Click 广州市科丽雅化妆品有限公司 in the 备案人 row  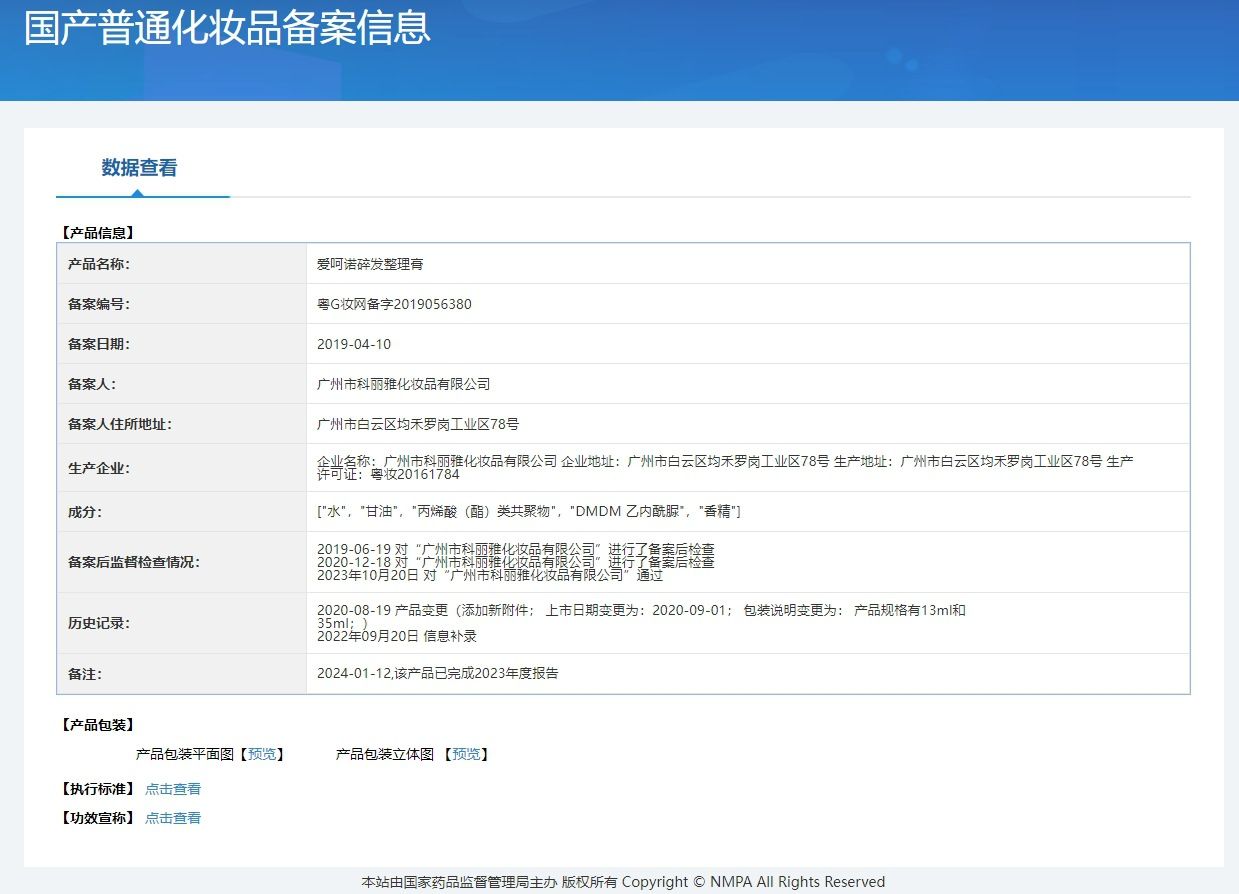tap(403, 384)
